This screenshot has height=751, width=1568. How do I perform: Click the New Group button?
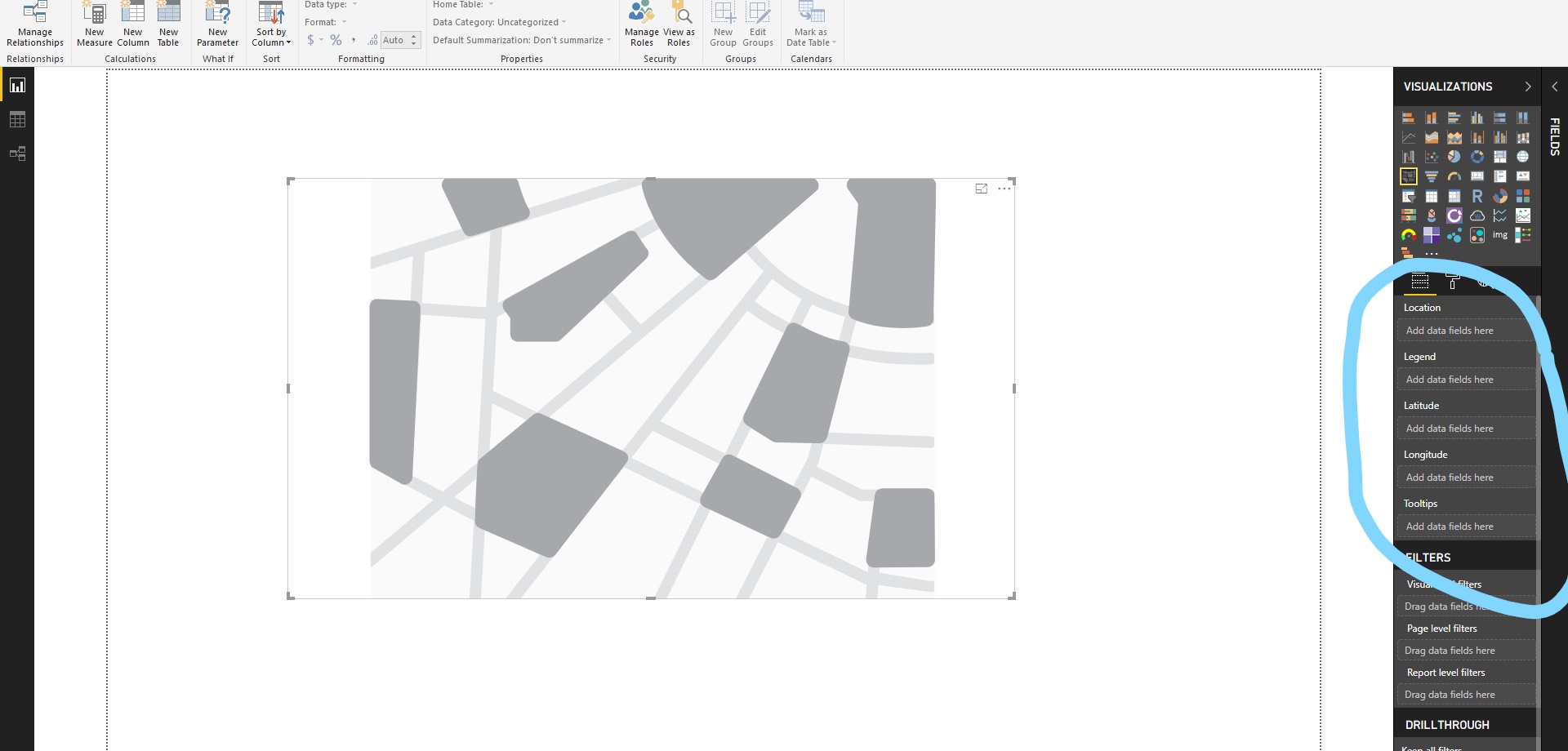pos(723,24)
